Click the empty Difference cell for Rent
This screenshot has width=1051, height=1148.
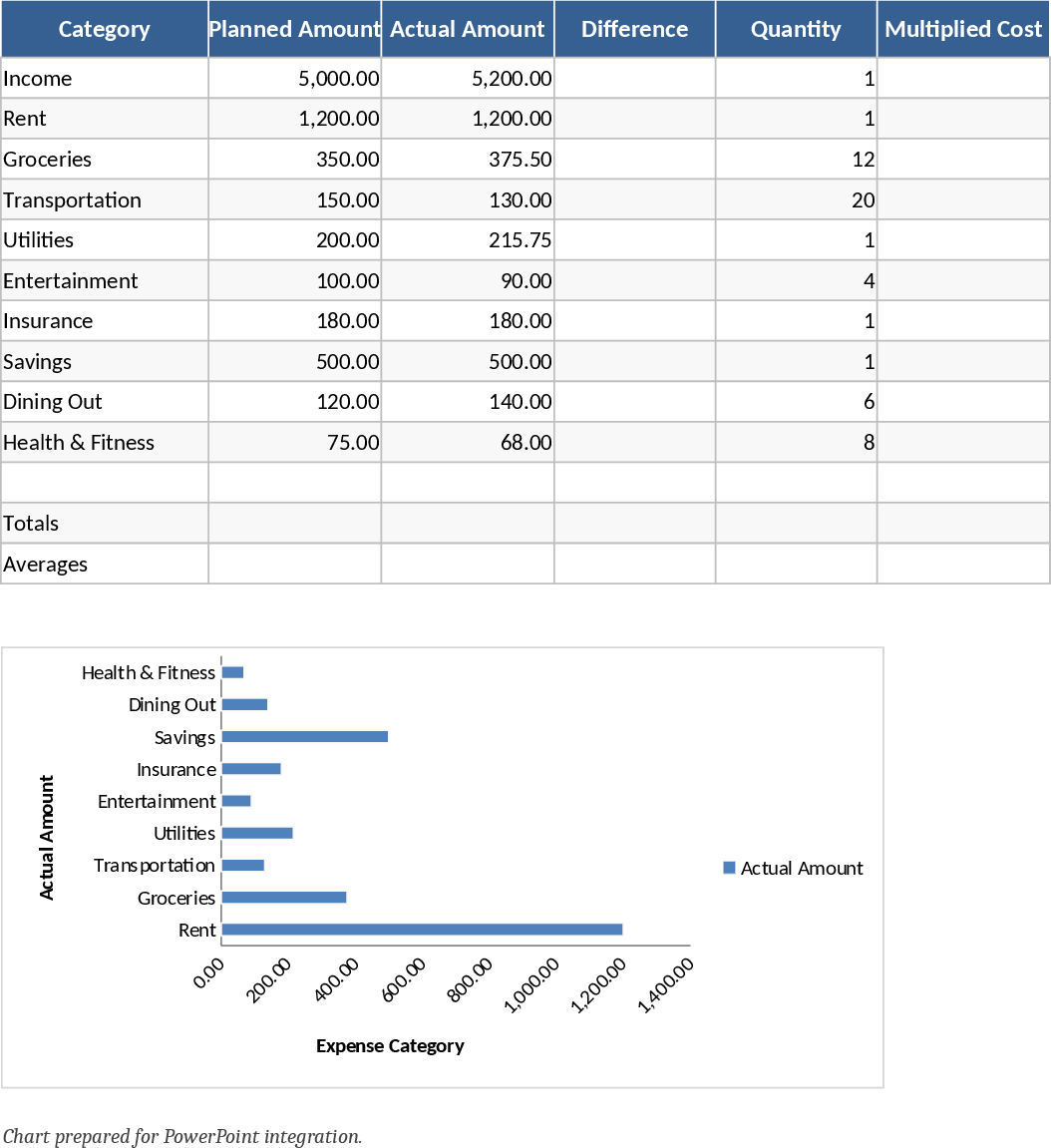pyautogui.click(x=634, y=119)
